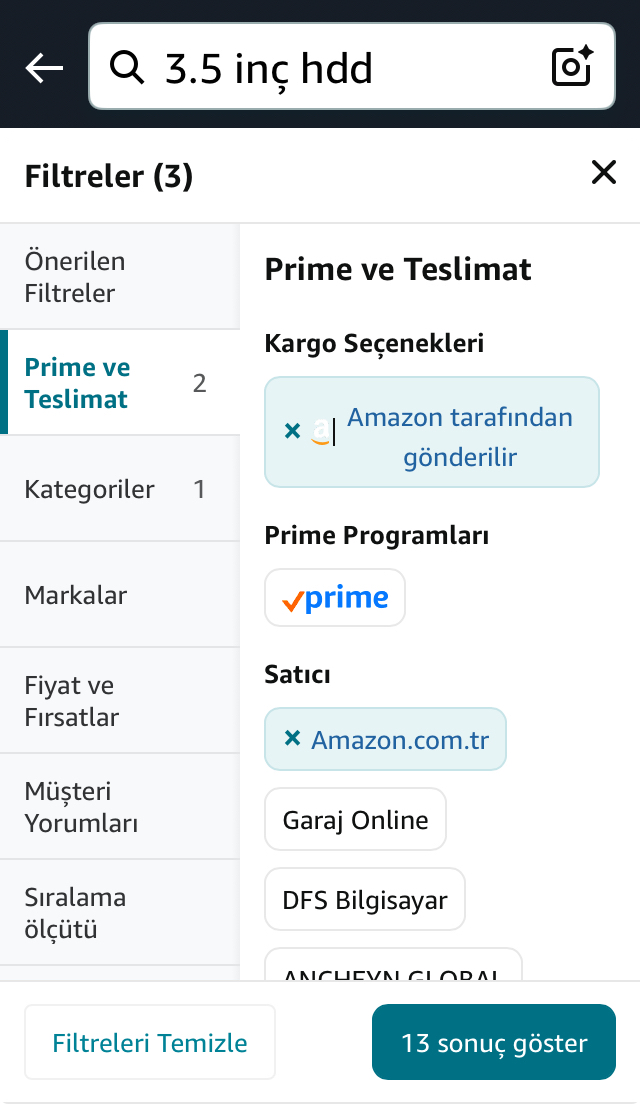Open Kategoriler filter section

pos(120,489)
